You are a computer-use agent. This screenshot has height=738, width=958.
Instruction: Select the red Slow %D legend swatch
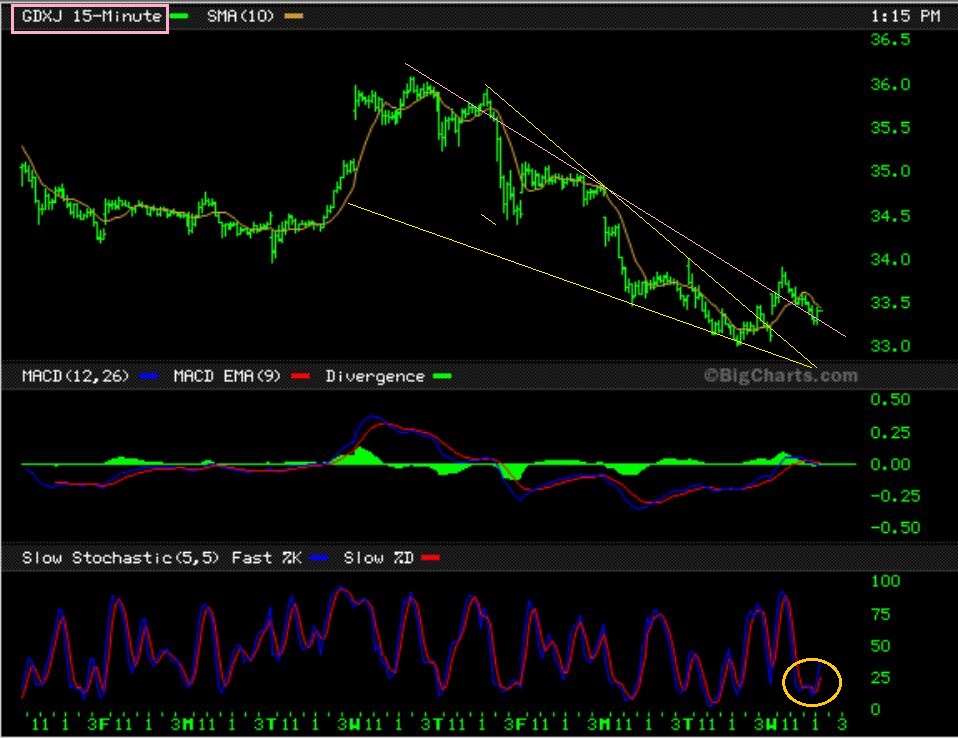tap(431, 557)
